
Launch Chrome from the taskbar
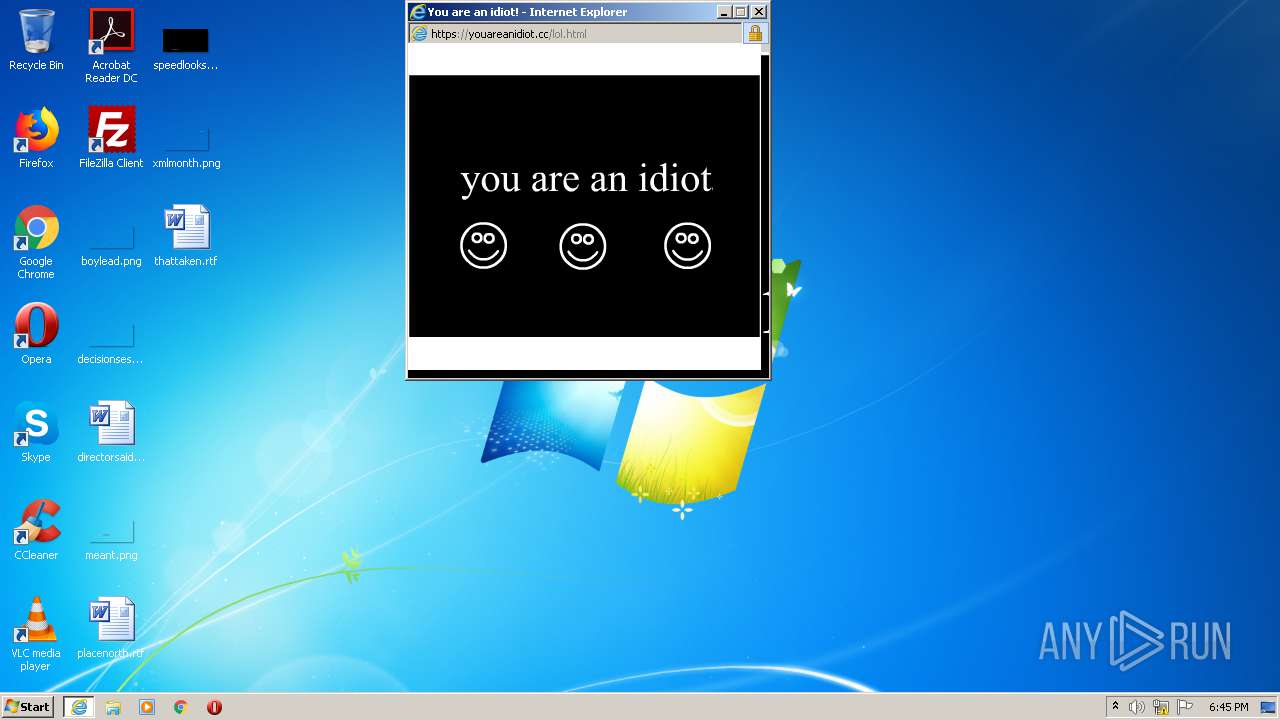coord(181,707)
